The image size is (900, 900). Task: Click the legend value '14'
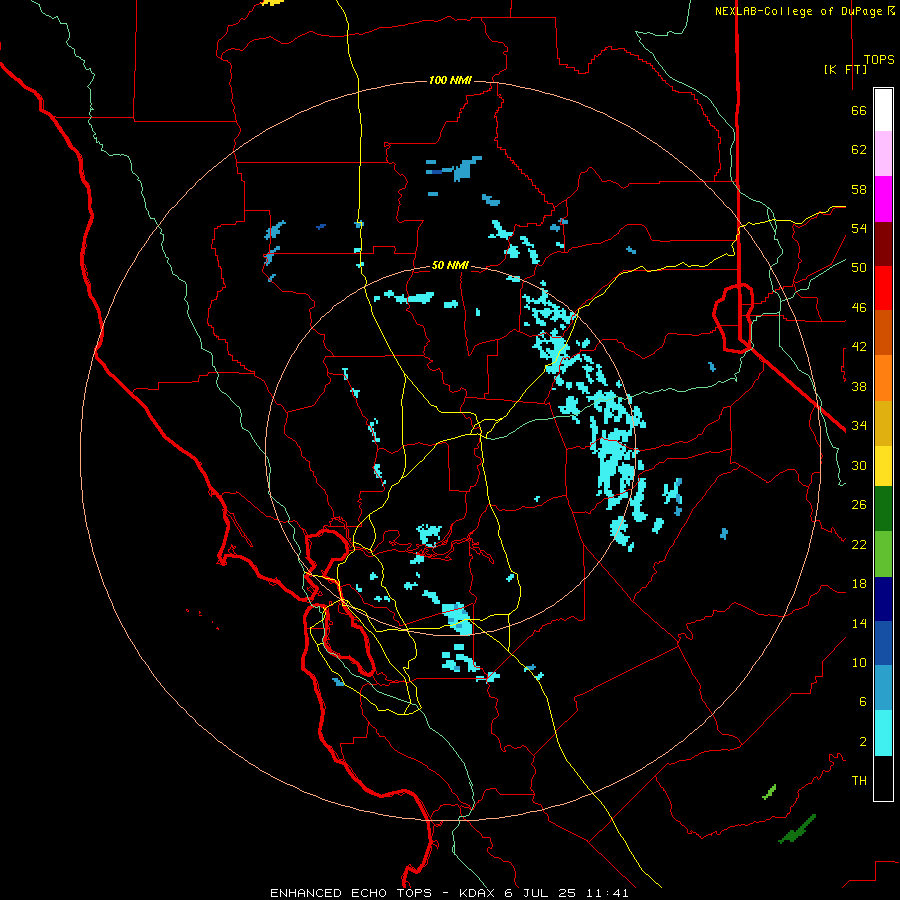point(859,623)
